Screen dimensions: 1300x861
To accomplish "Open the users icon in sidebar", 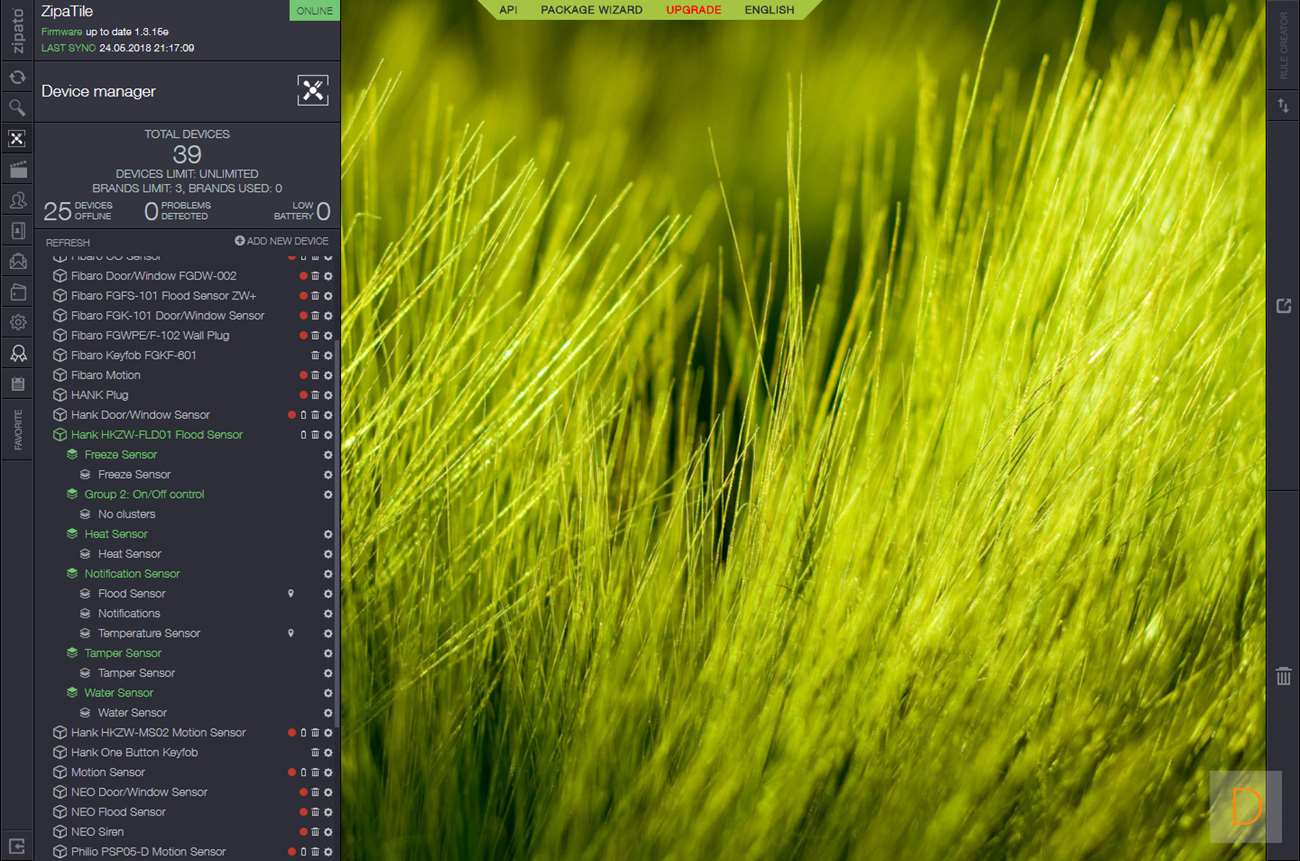I will pyautogui.click(x=17, y=201).
